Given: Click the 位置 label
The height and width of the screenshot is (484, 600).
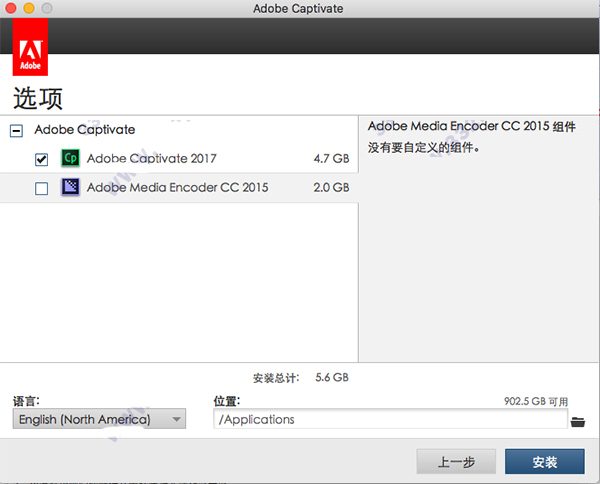Looking at the screenshot, I should tap(227, 401).
